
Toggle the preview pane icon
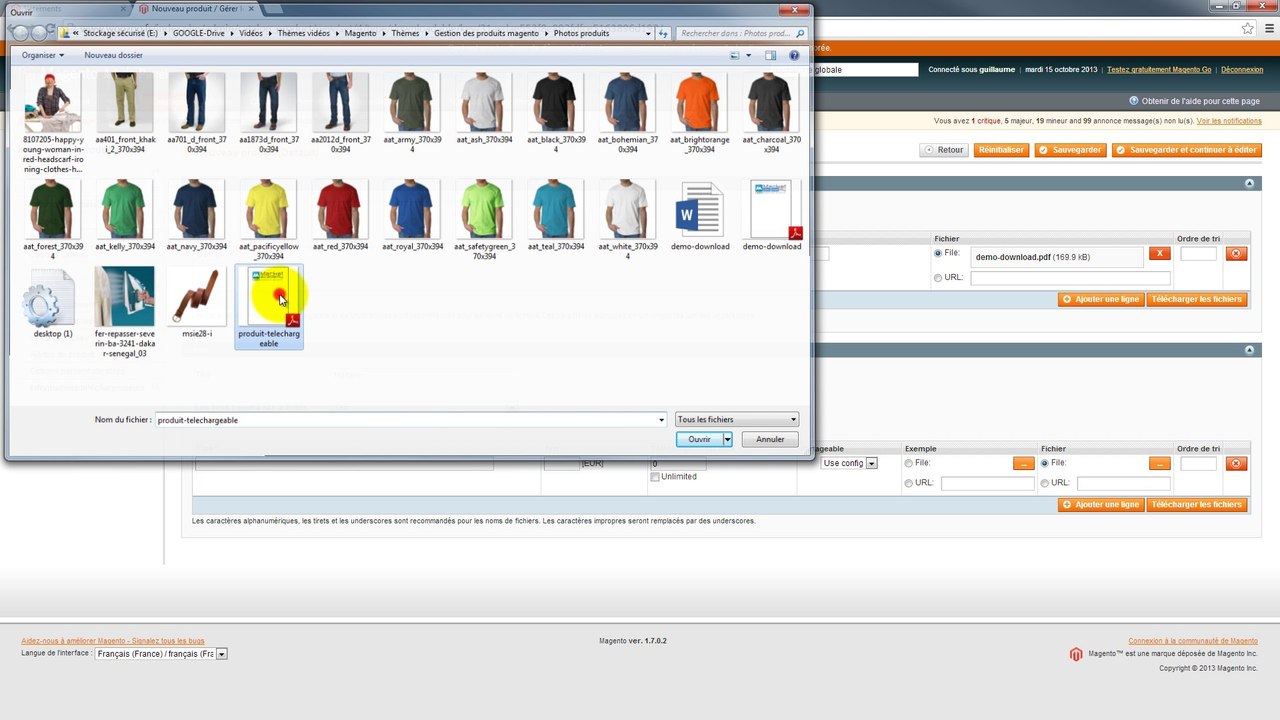point(770,55)
